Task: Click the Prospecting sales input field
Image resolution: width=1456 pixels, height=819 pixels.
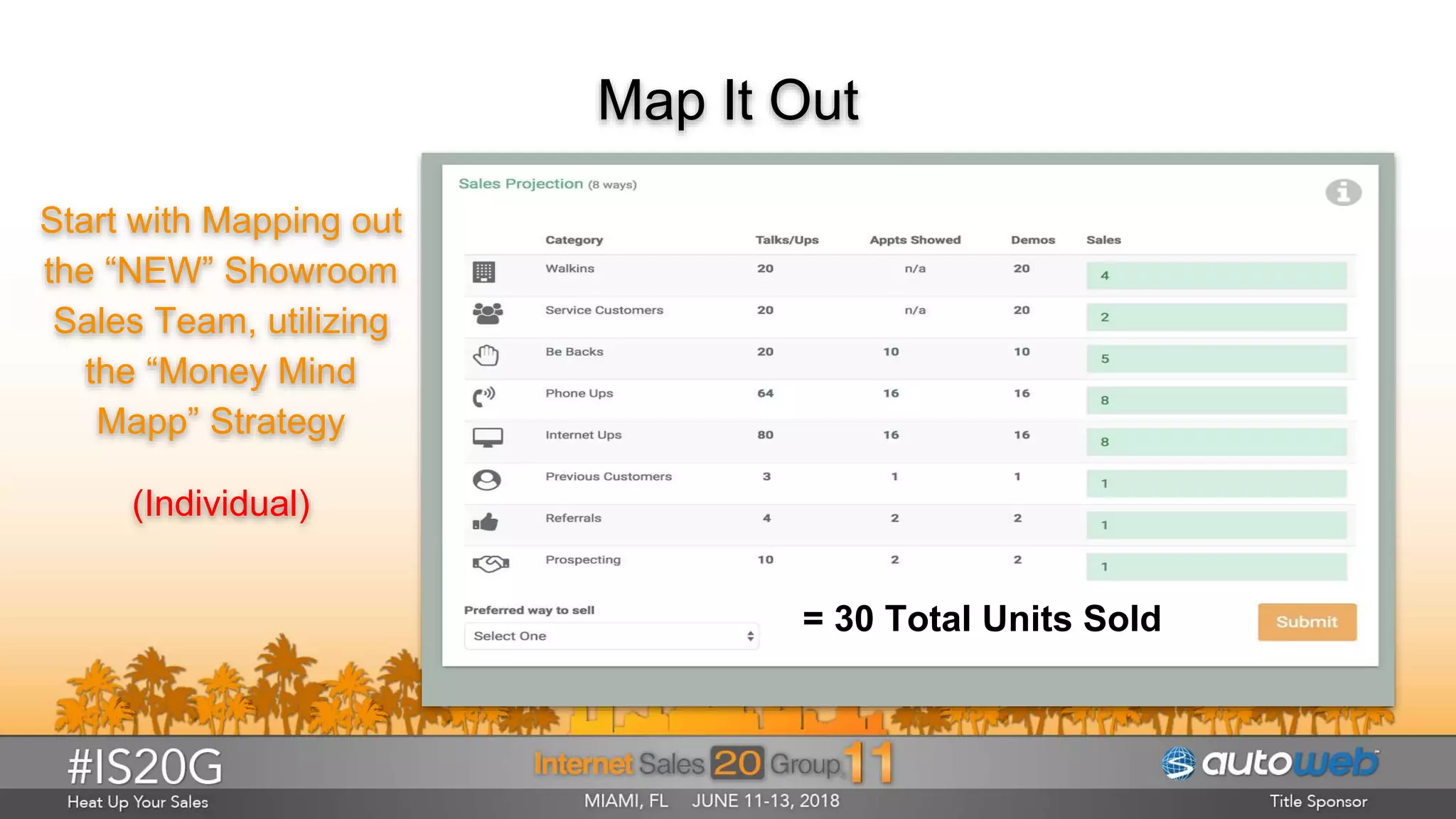Action: (1216, 567)
